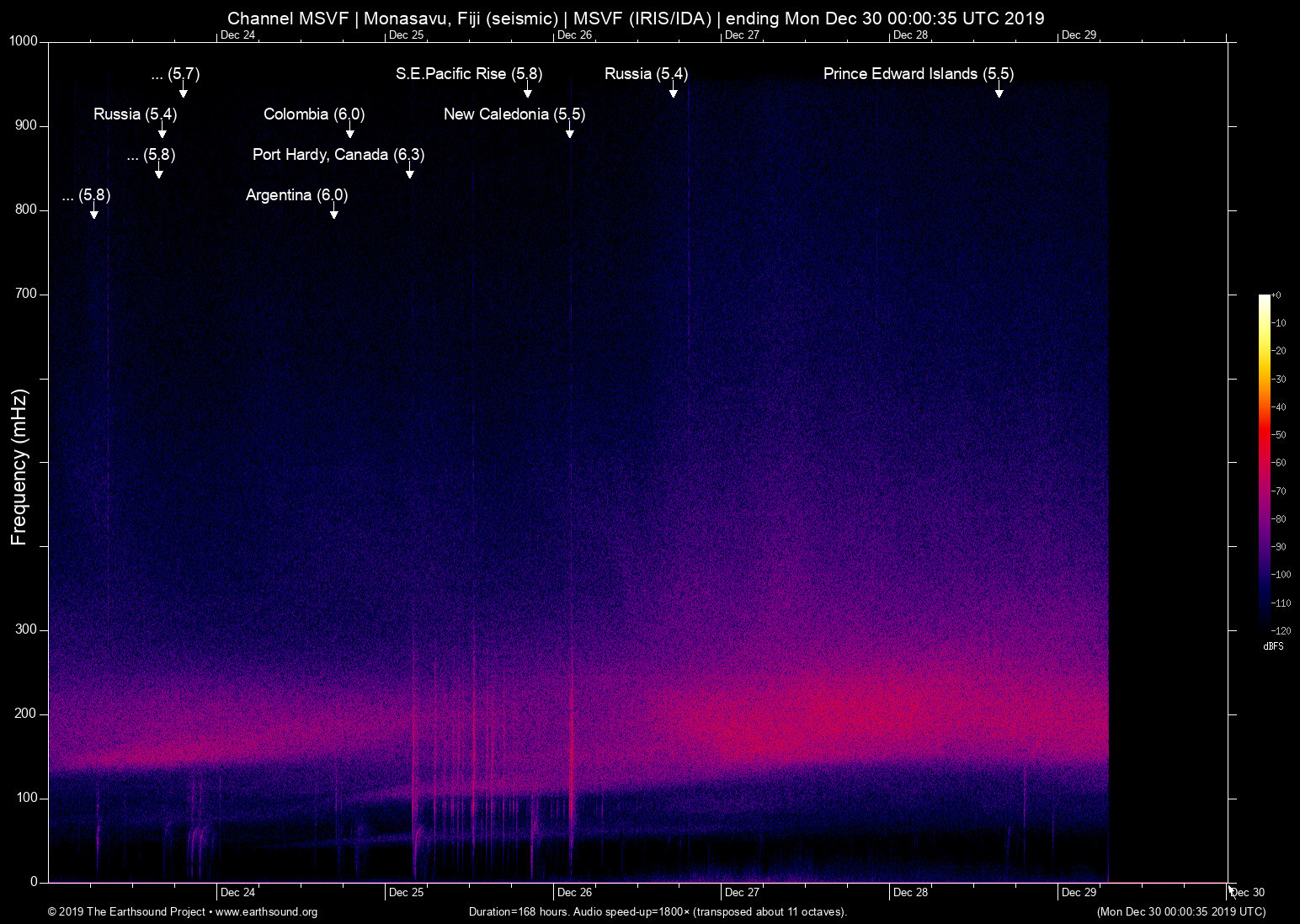
Task: Pick the 300 frequency axis value
Action: point(26,629)
